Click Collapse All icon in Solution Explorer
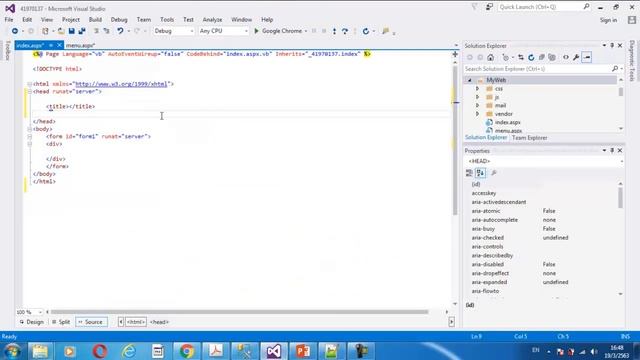The width and height of the screenshot is (640, 360). 542,58
